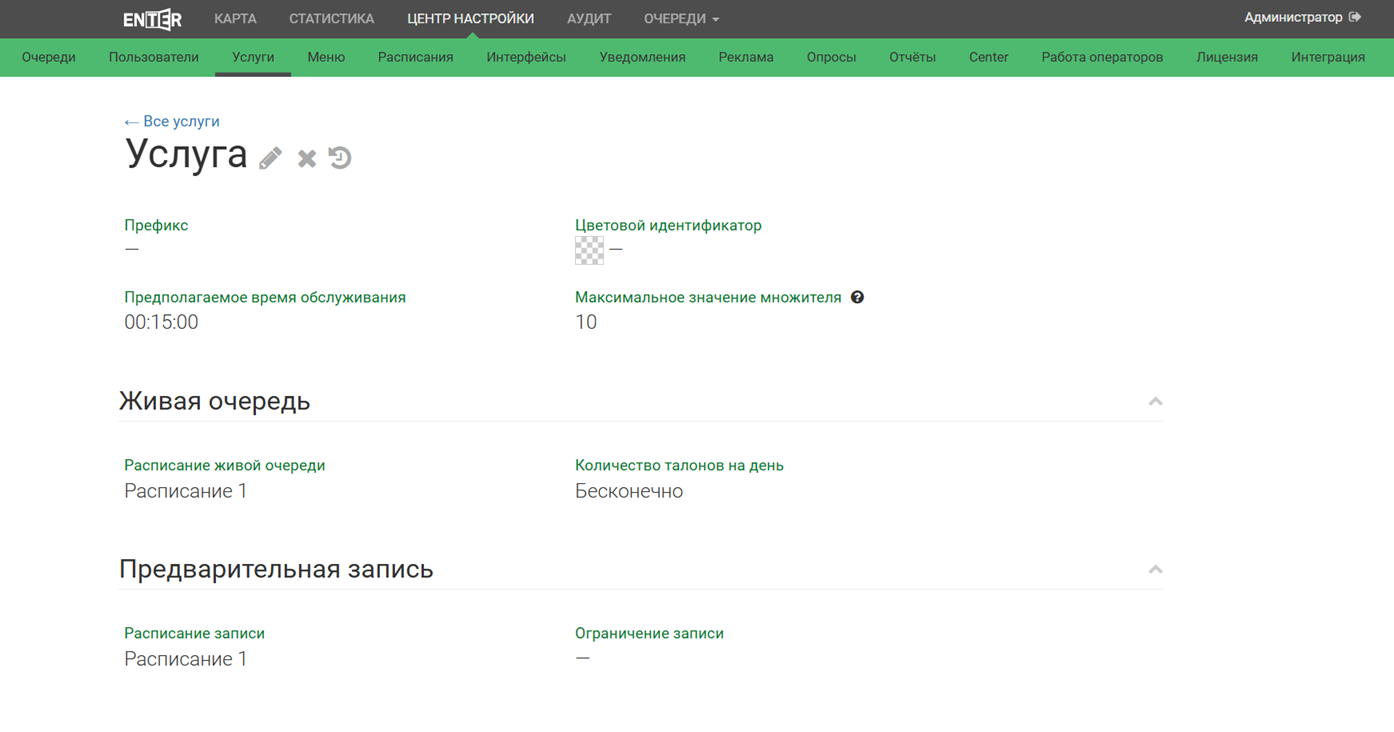
Task: Click the help question mark near множителя
Action: click(857, 297)
